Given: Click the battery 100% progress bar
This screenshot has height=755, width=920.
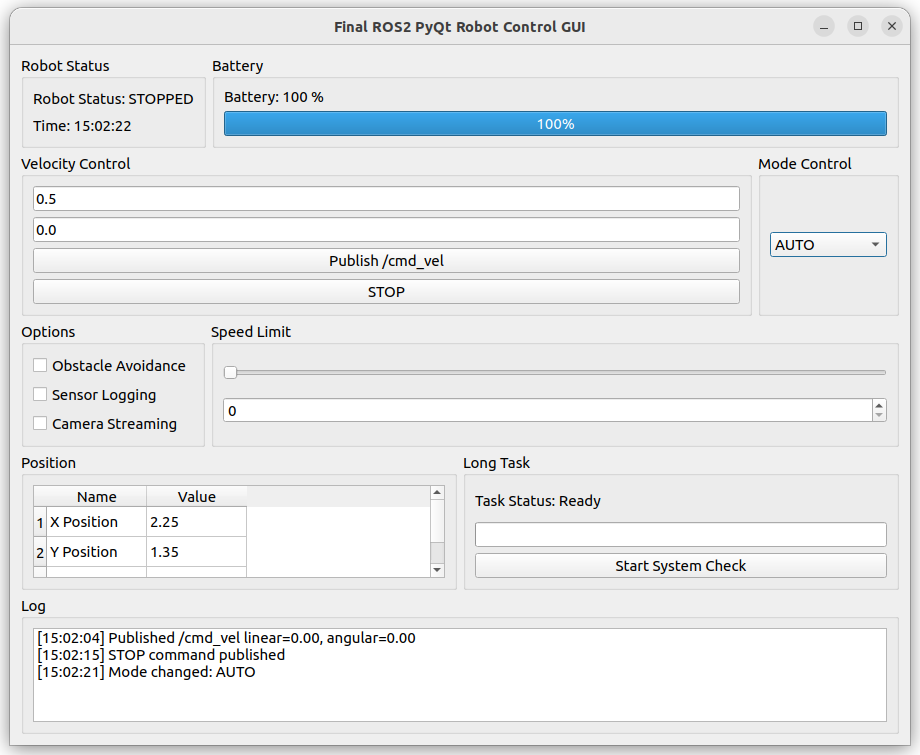Looking at the screenshot, I should (x=555, y=124).
